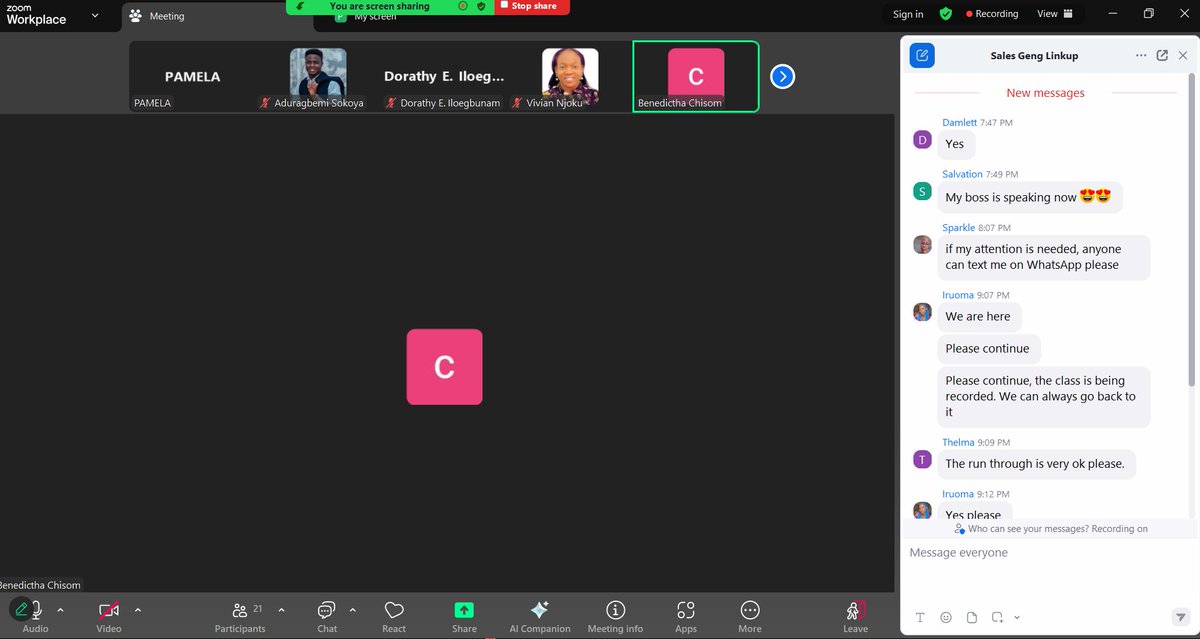
Task: Attach a file in the chat panel
Action: pyautogui.click(x=972, y=617)
